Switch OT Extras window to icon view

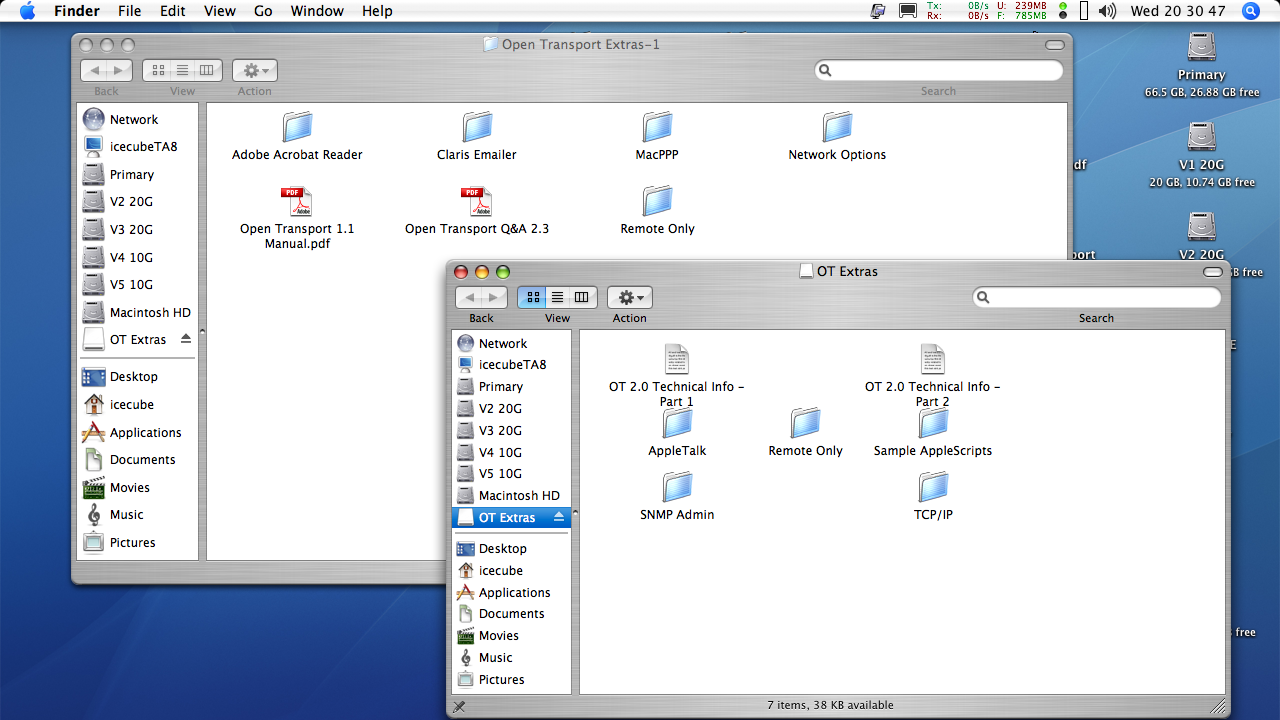pos(532,297)
